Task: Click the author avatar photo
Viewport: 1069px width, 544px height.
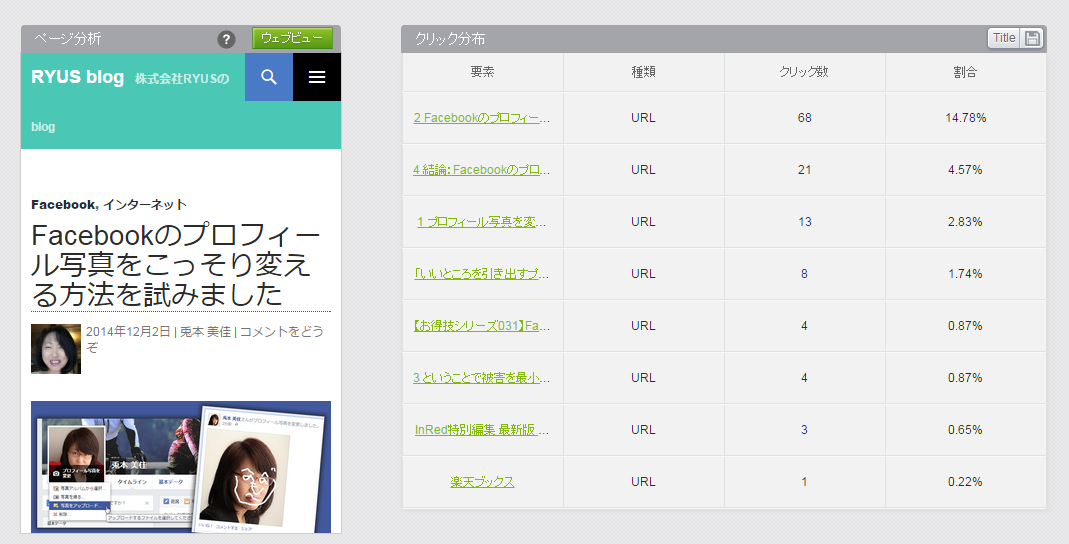Action: point(56,349)
